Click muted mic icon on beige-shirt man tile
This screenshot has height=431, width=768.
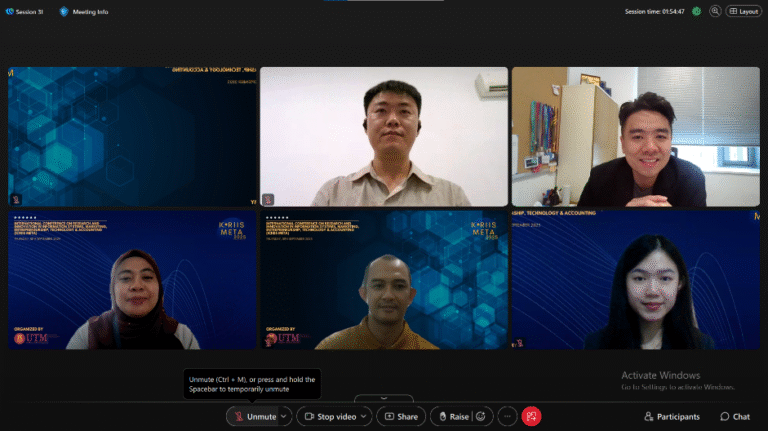268,199
